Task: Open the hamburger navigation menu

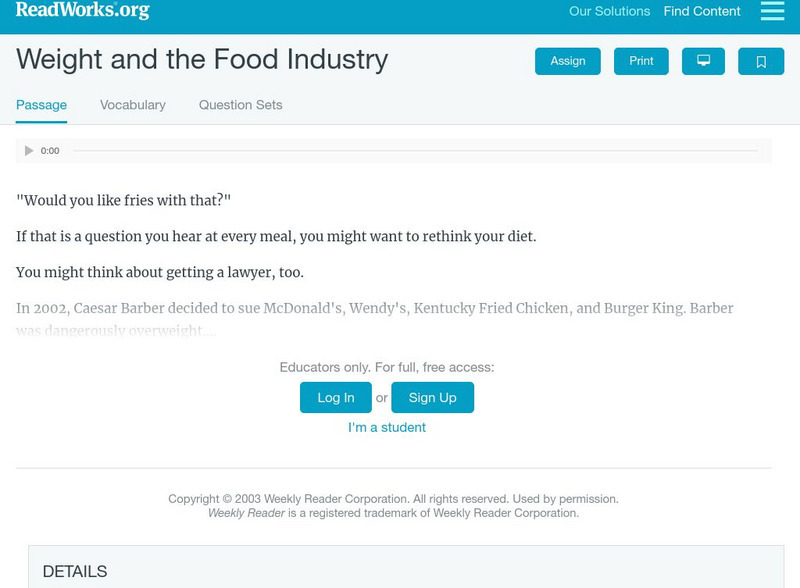Action: point(772,11)
